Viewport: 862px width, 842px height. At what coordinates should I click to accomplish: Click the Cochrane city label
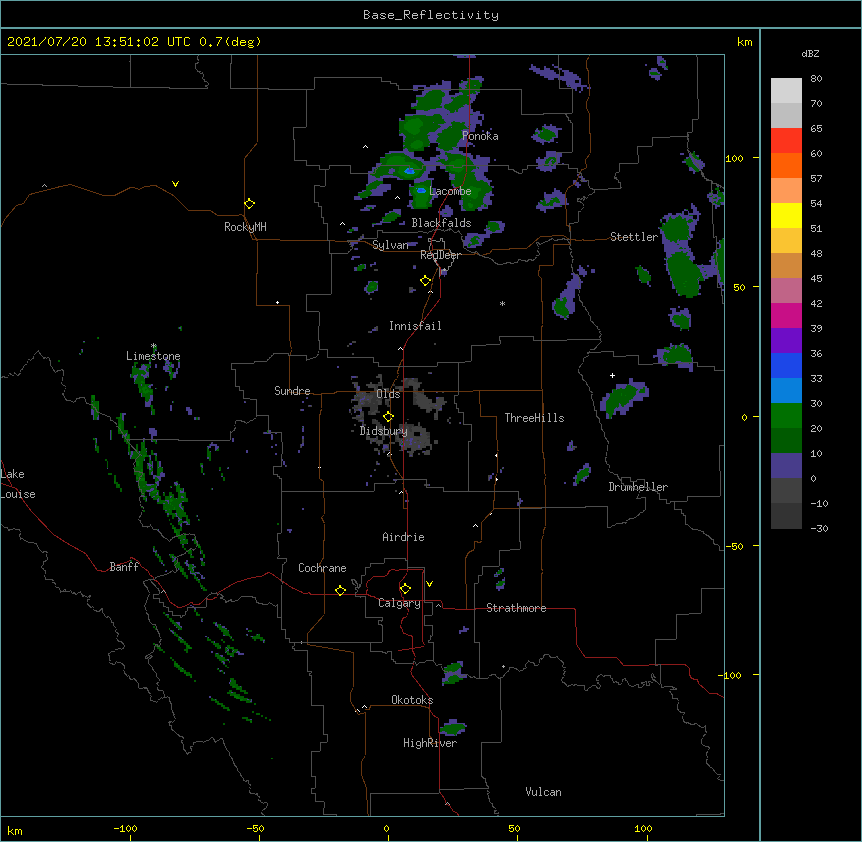[322, 568]
